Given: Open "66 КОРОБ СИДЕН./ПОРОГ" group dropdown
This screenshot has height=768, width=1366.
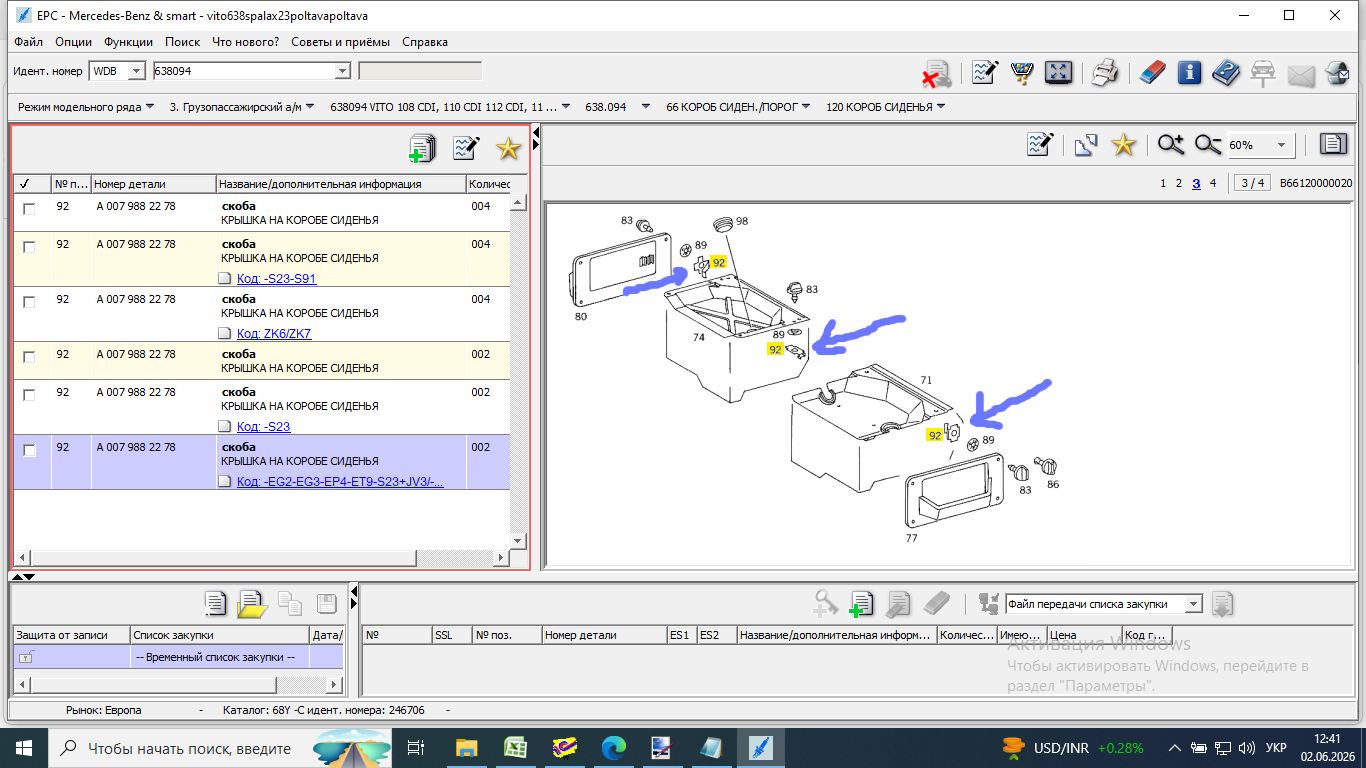Looking at the screenshot, I should [739, 106].
